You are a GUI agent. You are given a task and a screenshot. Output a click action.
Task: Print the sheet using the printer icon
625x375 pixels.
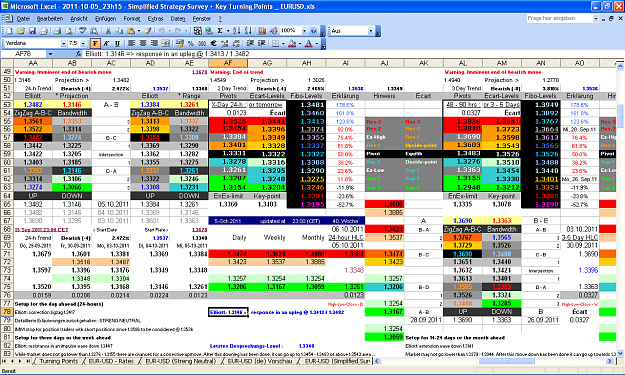[57, 31]
